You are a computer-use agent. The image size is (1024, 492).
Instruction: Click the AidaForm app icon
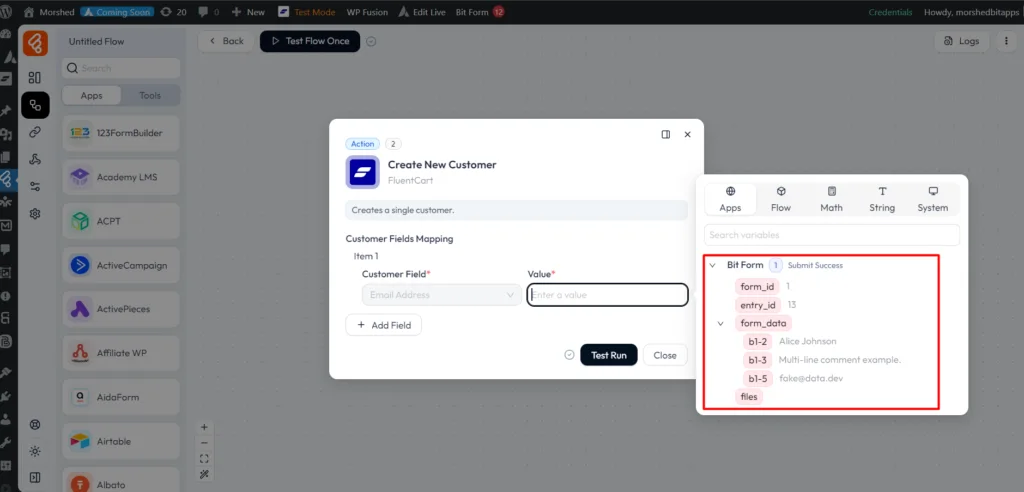click(x=80, y=397)
